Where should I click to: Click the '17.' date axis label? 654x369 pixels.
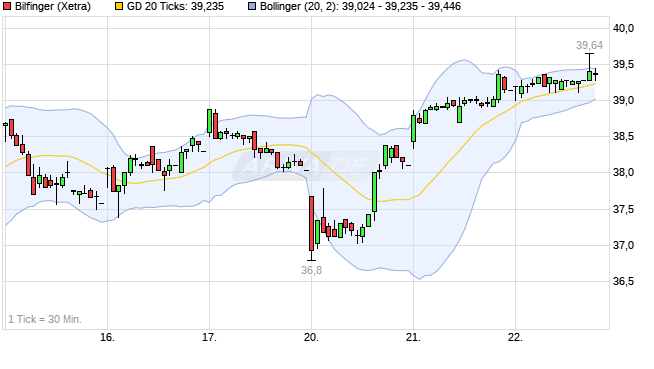pos(209,337)
